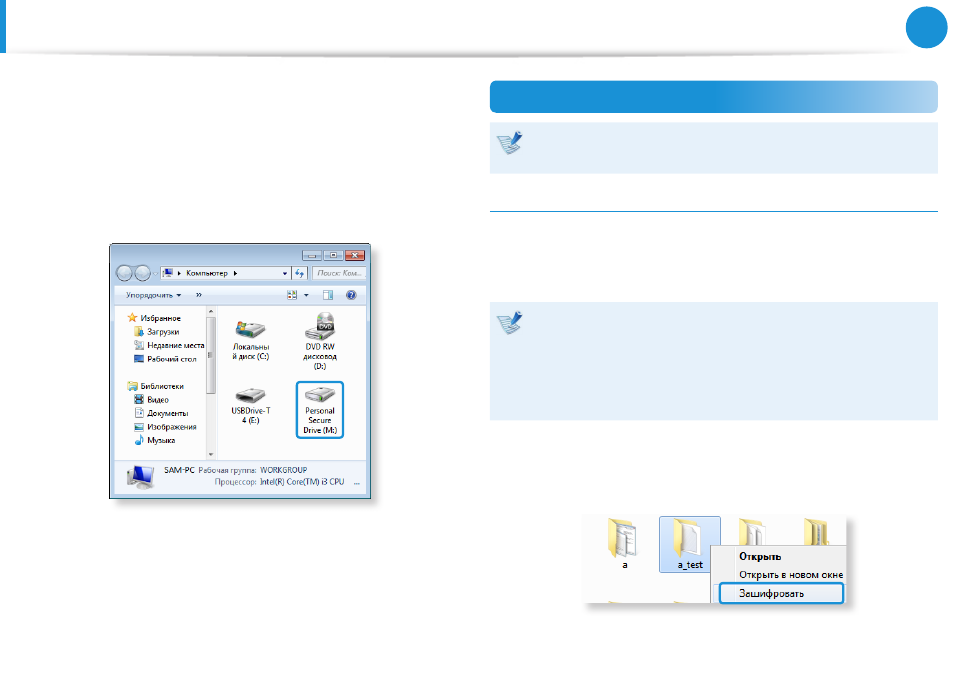
Task: Open the Документы library
Action: 161,413
